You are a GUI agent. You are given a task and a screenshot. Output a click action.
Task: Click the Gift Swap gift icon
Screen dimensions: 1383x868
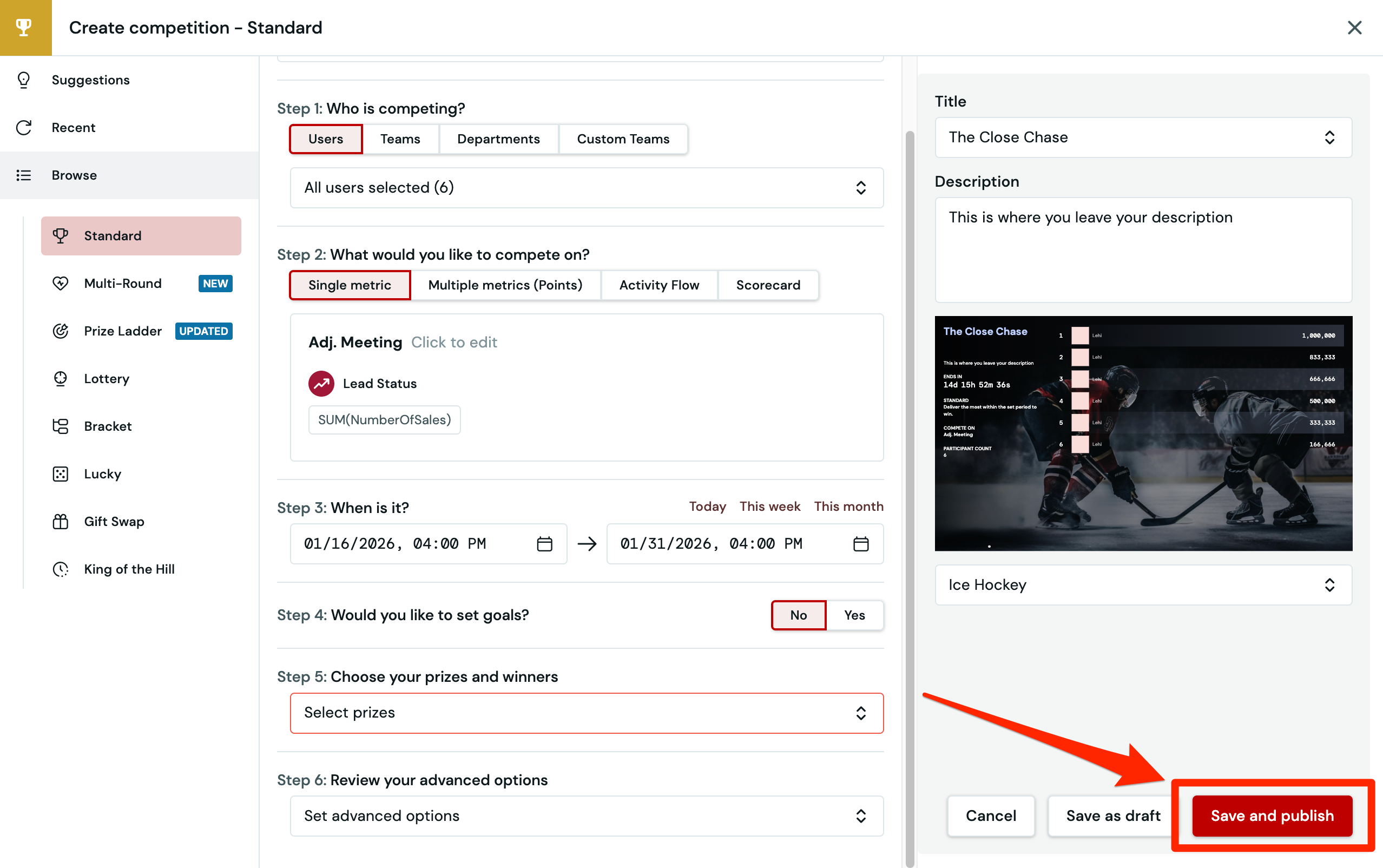pos(60,522)
